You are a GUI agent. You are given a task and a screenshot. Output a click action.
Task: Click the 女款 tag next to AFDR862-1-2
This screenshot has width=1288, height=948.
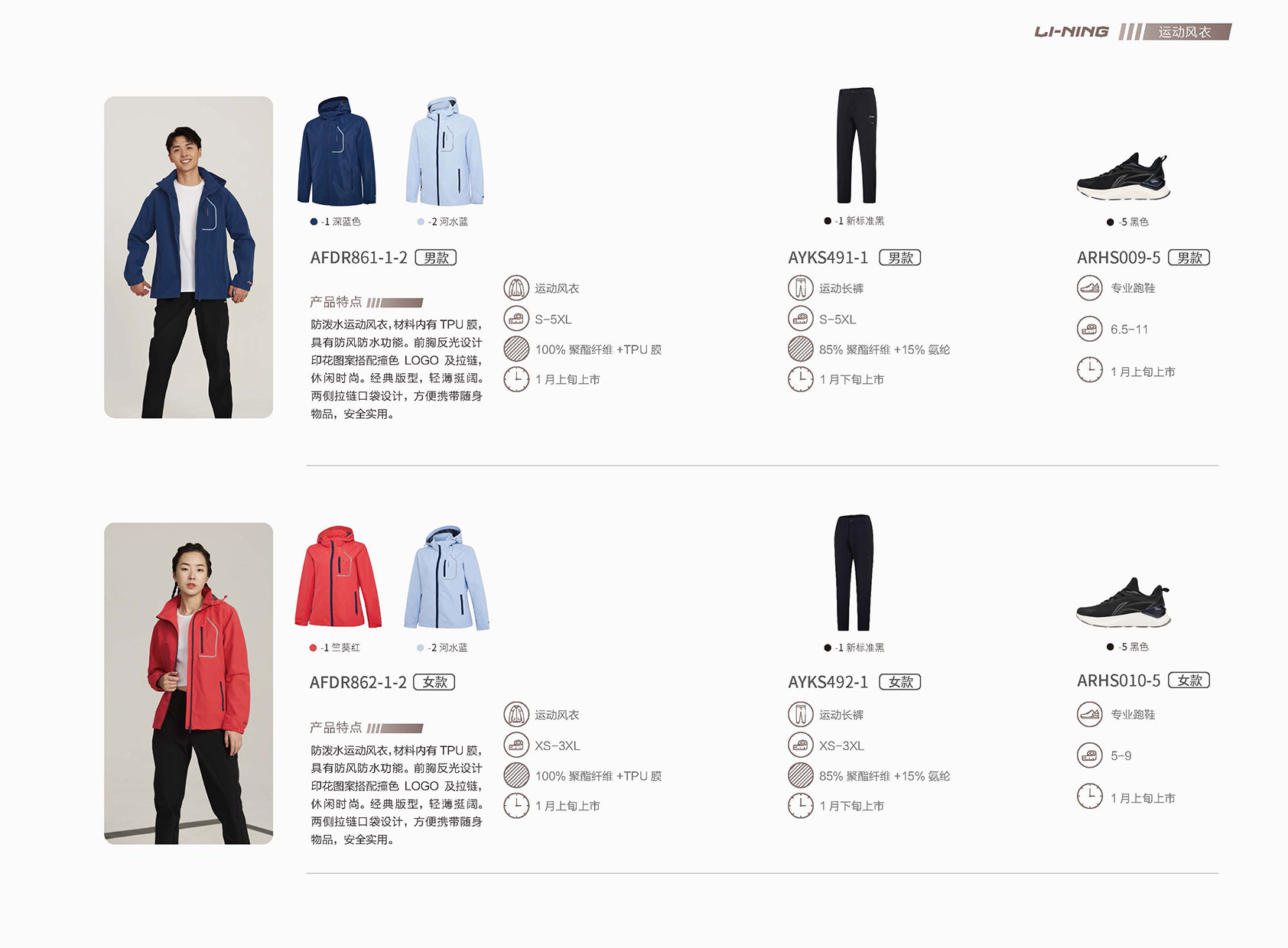click(434, 682)
